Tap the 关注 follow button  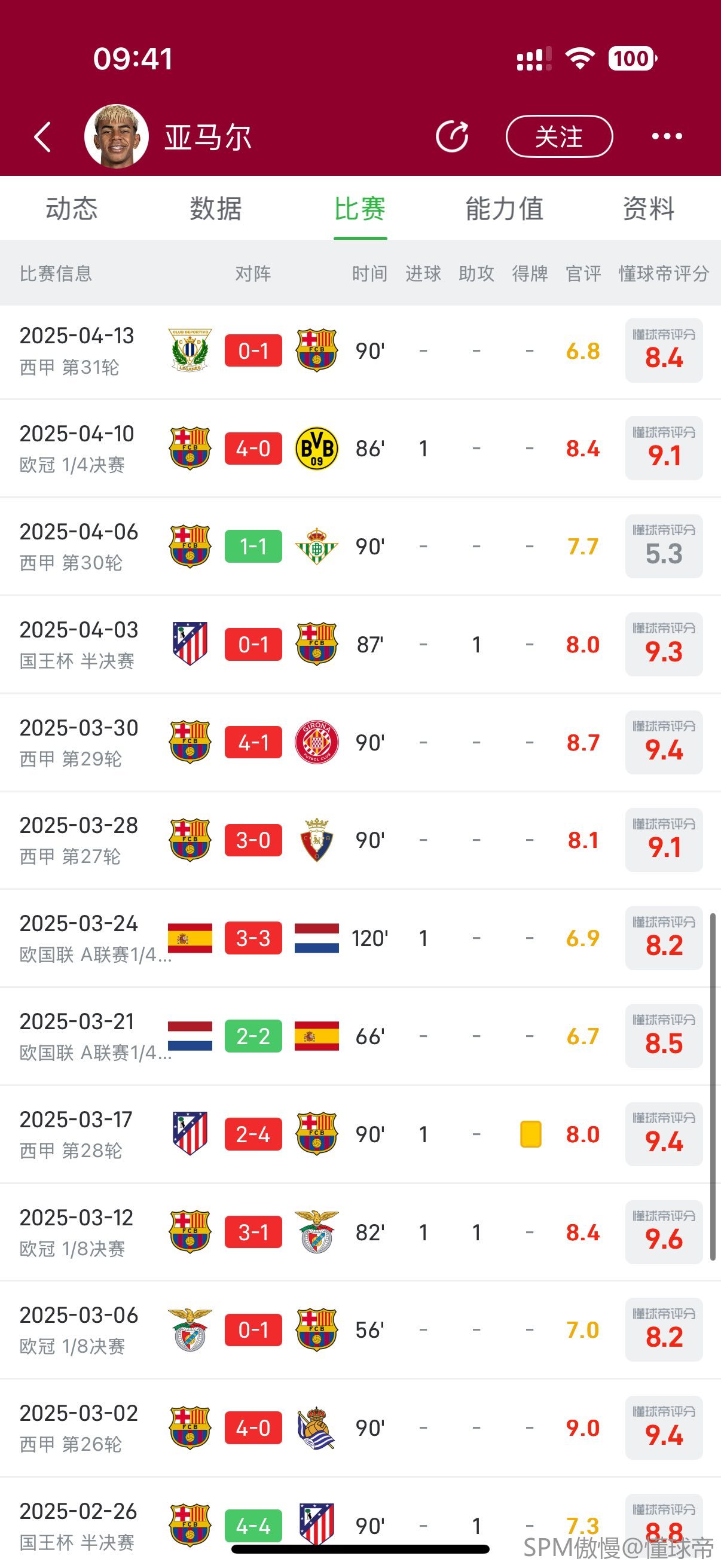(x=558, y=136)
